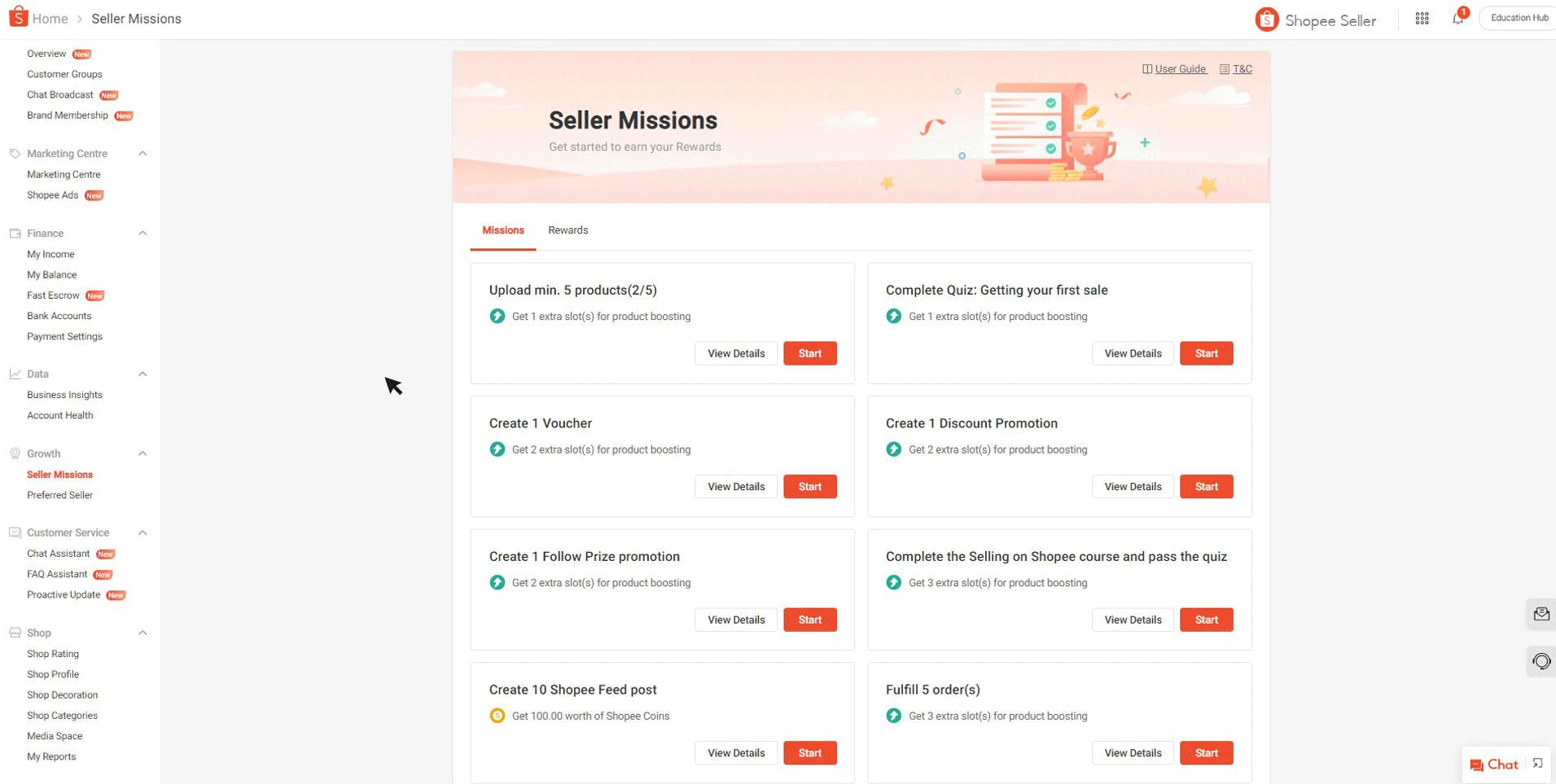
Task: Start the Complete Quiz first sale mission
Action: (x=1206, y=353)
